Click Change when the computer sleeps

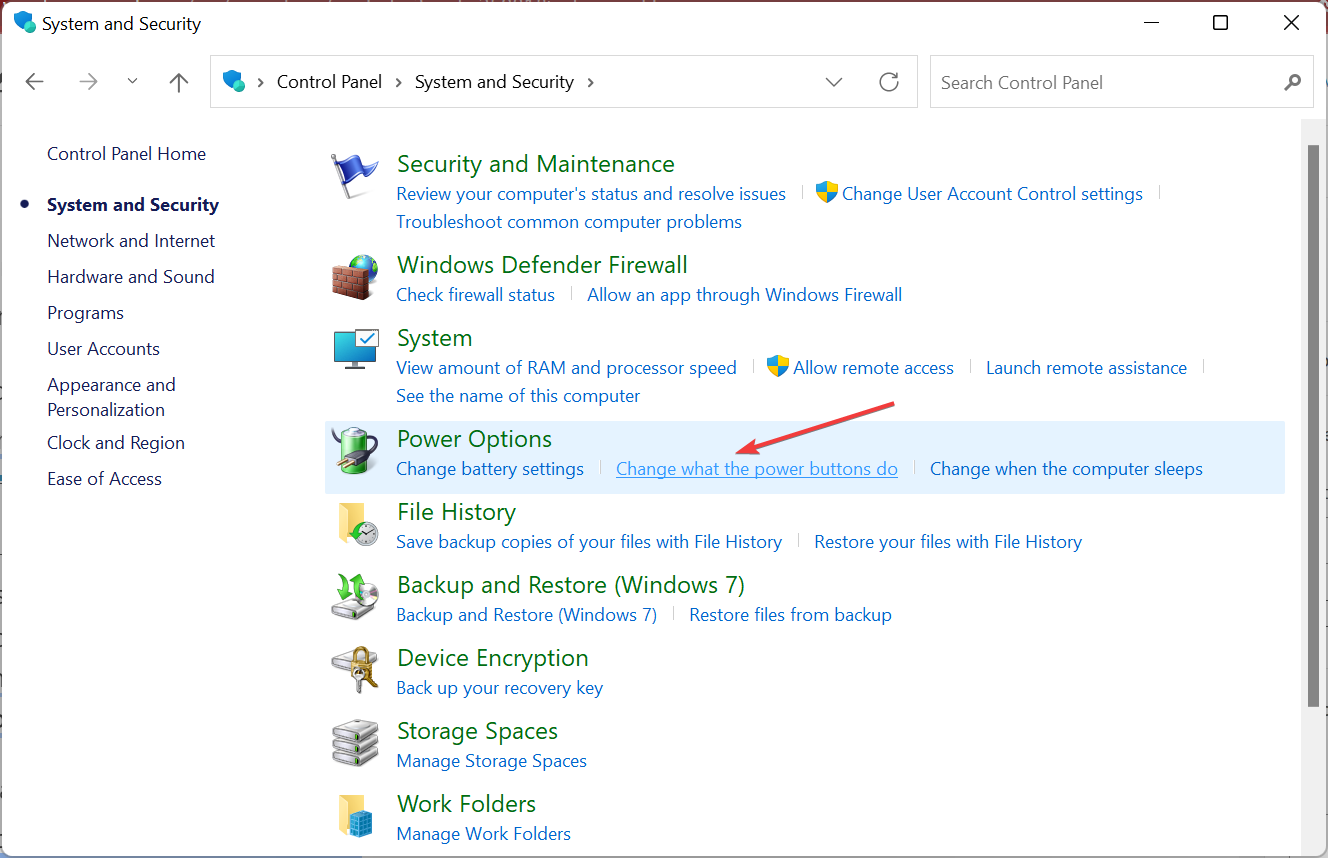(x=1066, y=469)
